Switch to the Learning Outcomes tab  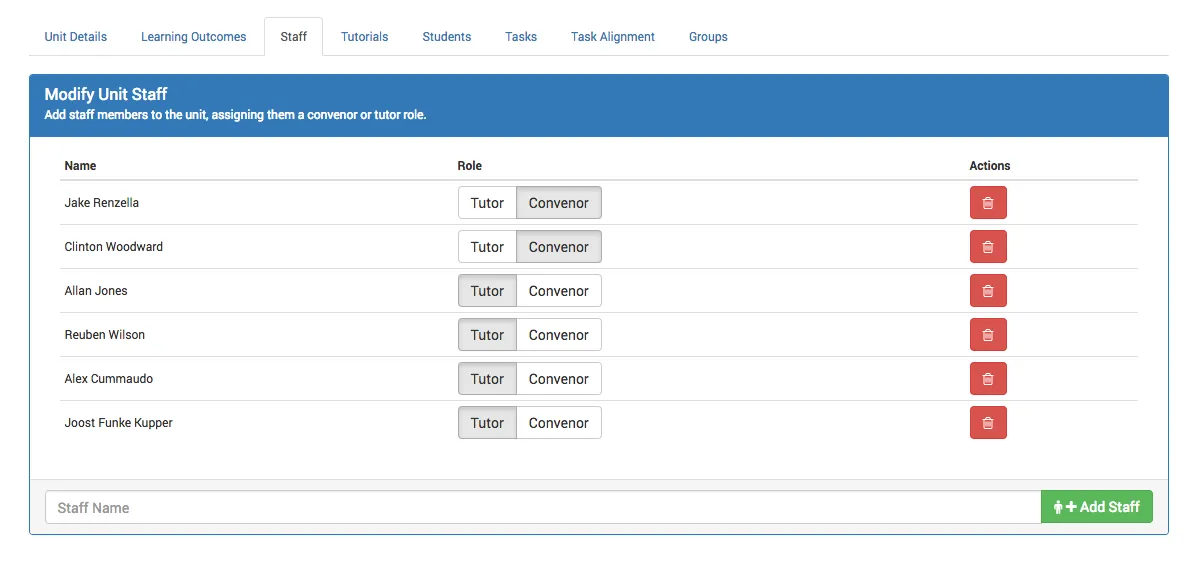click(193, 37)
